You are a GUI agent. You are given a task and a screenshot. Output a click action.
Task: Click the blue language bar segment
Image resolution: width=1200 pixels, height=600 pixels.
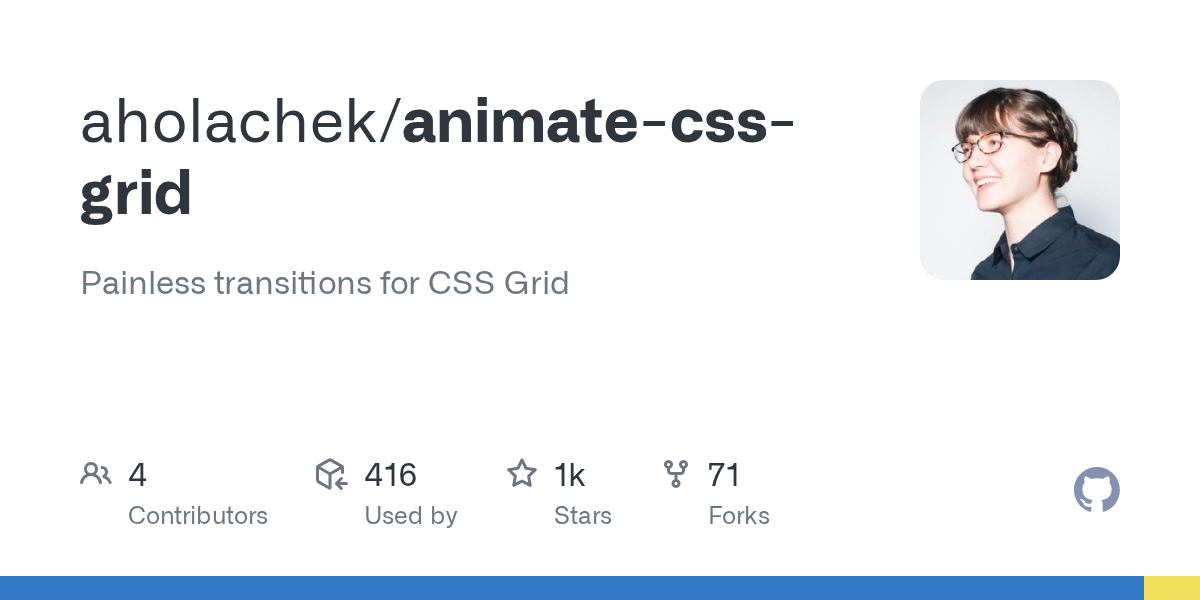tap(572, 588)
